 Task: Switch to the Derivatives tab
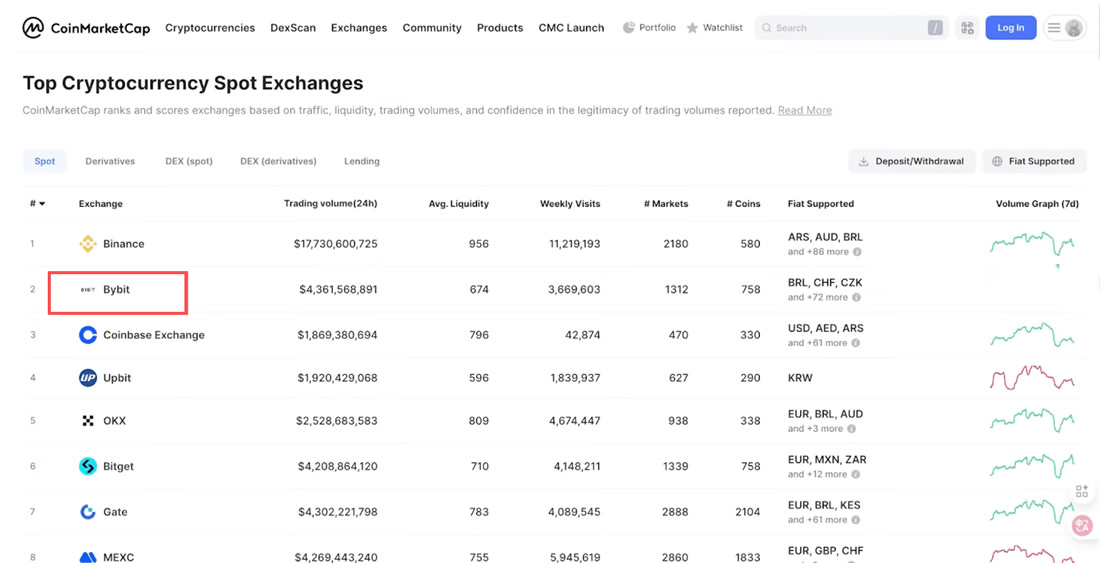110,161
